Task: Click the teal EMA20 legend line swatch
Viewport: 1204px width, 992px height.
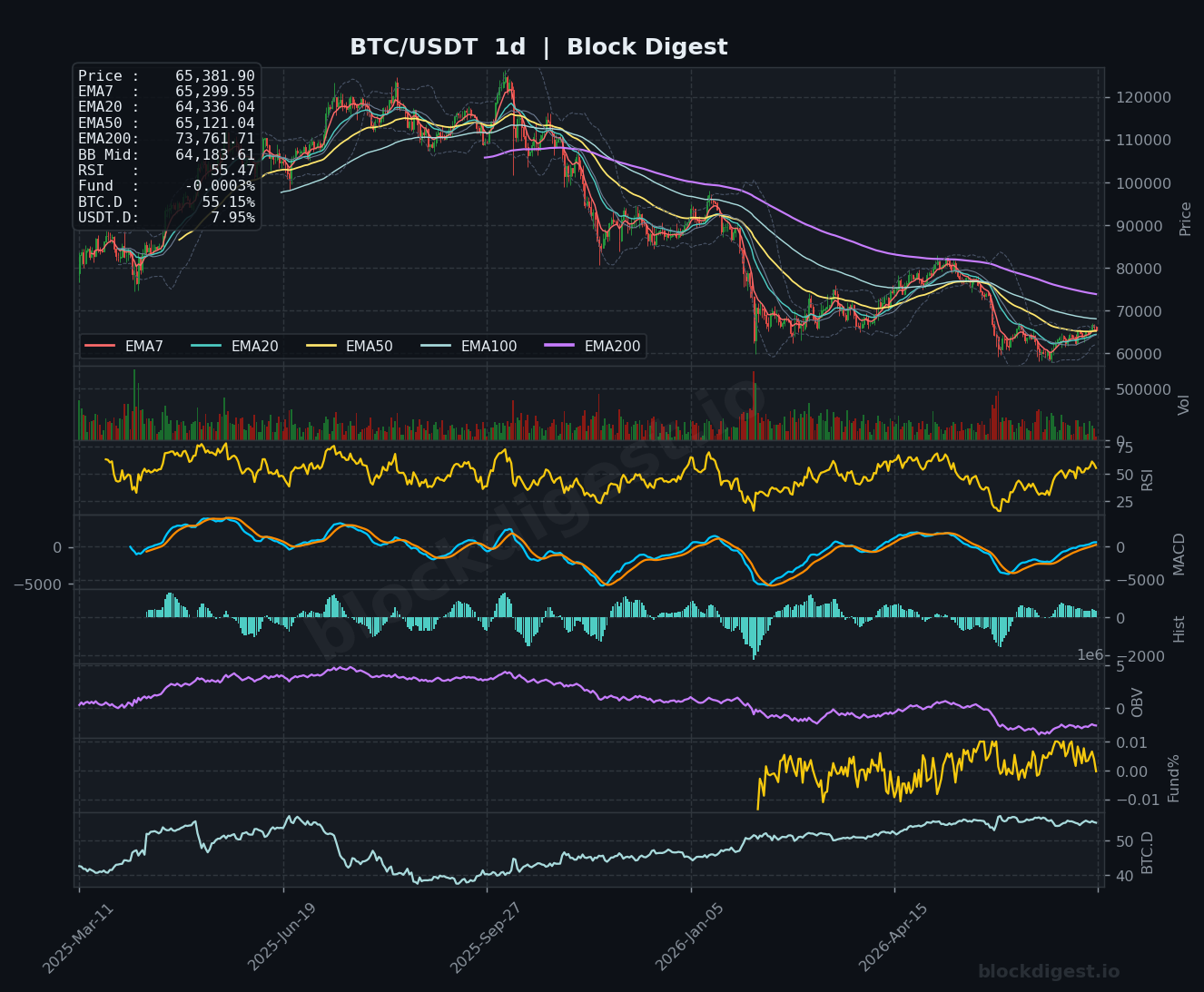Action: (x=206, y=346)
